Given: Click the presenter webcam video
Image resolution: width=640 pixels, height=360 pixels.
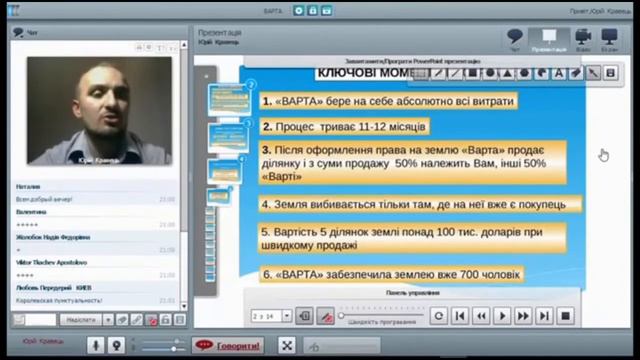Looking at the screenshot, I should coord(99,111).
